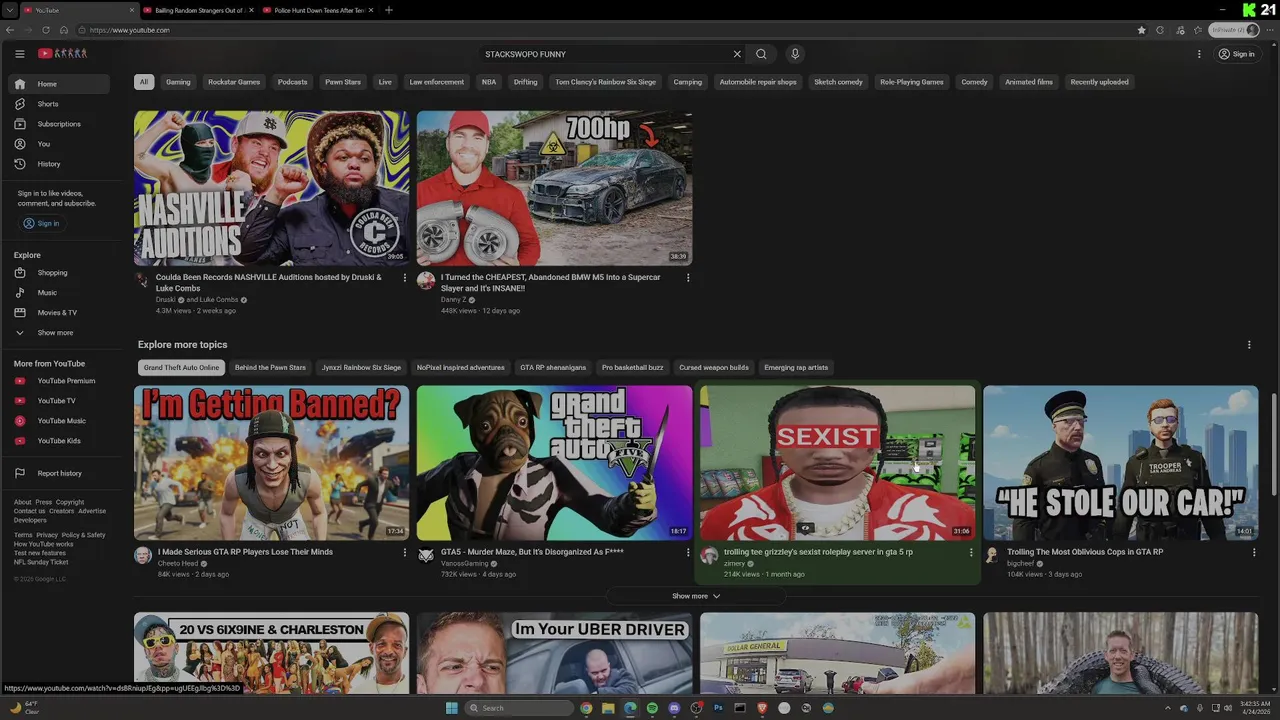Select Behind the Pawn Stars topic chip
1280x720 pixels.
pyautogui.click(x=270, y=367)
